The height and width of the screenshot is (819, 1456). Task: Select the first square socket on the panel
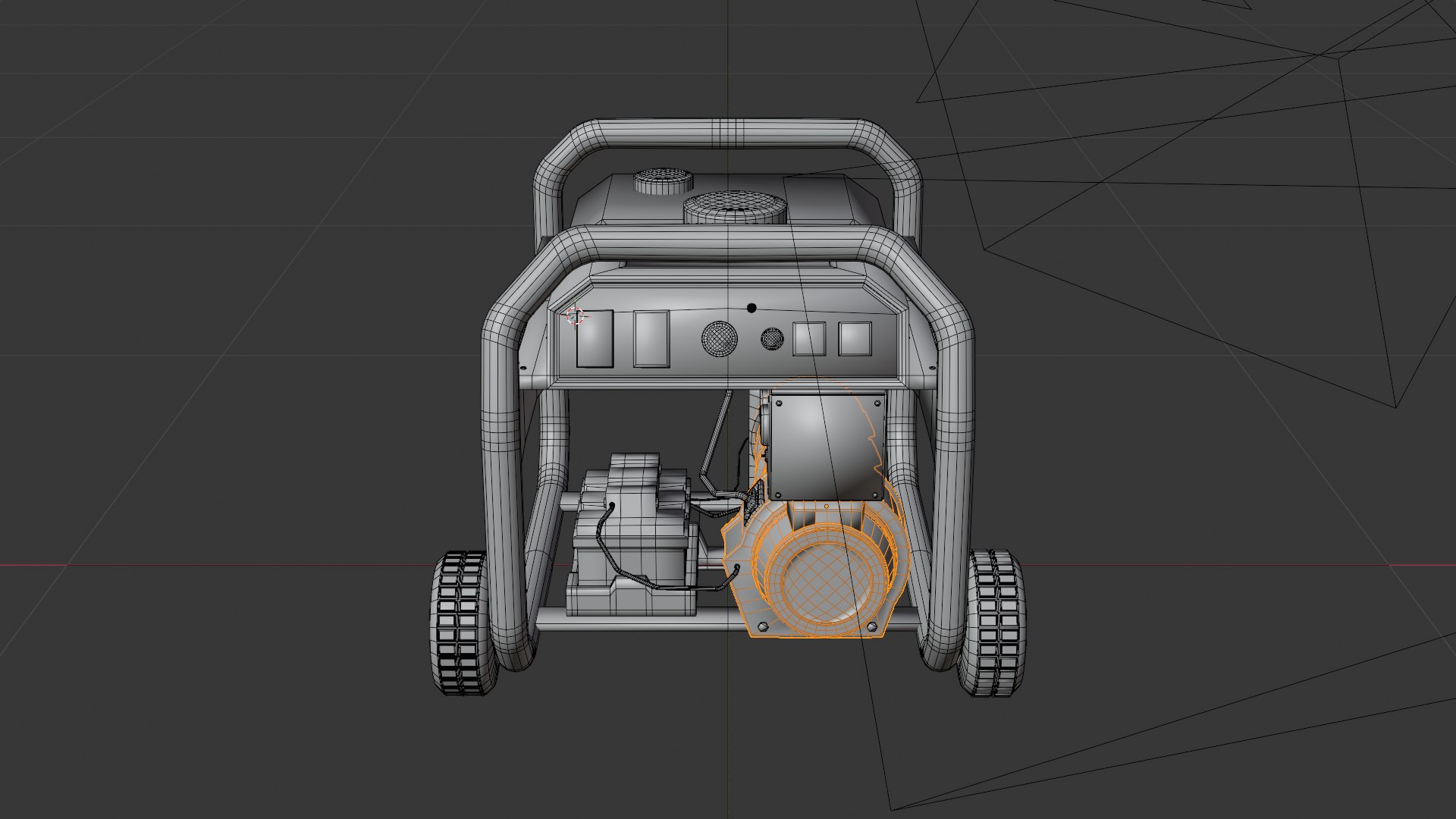(809, 338)
